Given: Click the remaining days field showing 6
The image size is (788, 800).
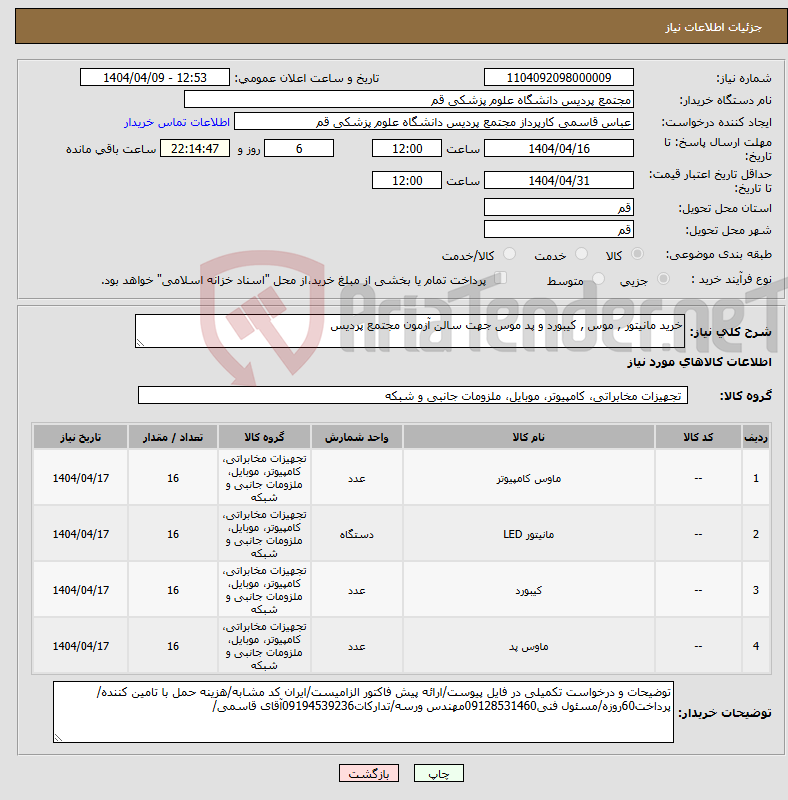Looking at the screenshot, I should pos(299,148).
